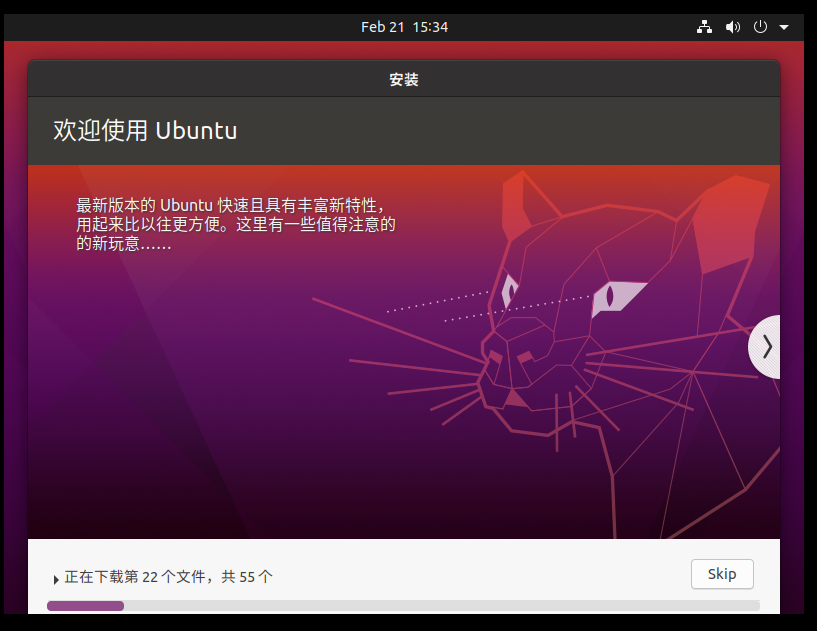Click the volume speaker icon

tap(733, 27)
